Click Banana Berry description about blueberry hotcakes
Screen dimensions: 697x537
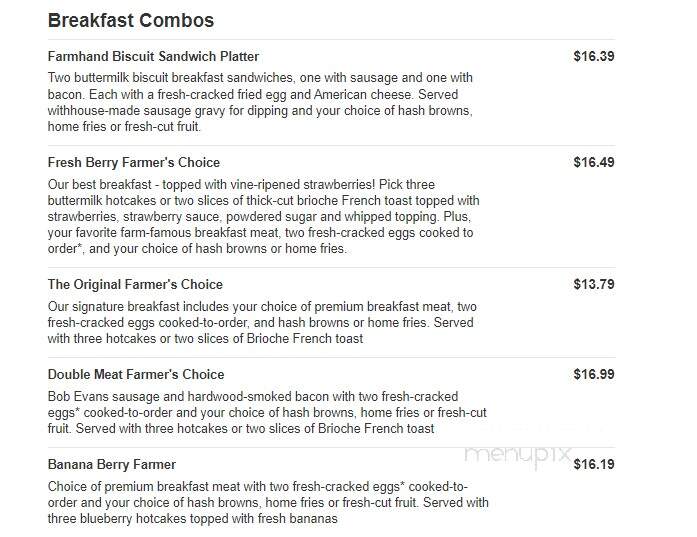coord(268,503)
